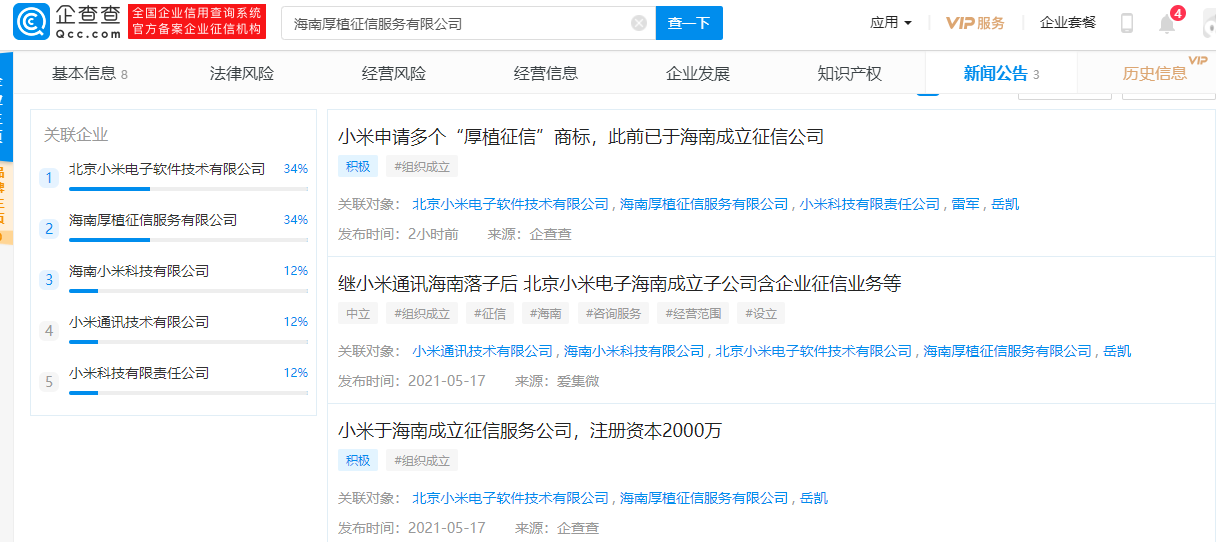
Task: Open 海南小米科技有限公司 link in second news item
Action: 634,351
